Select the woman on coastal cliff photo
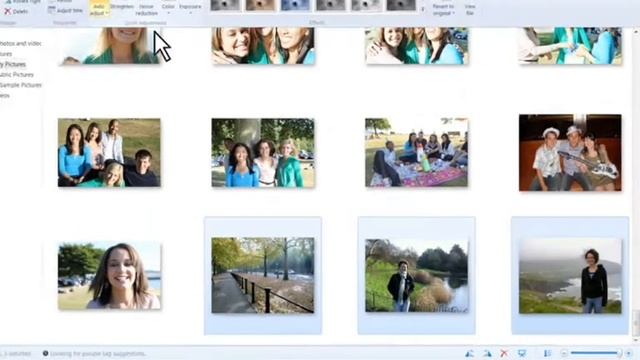This screenshot has height=360, width=640. [570, 276]
